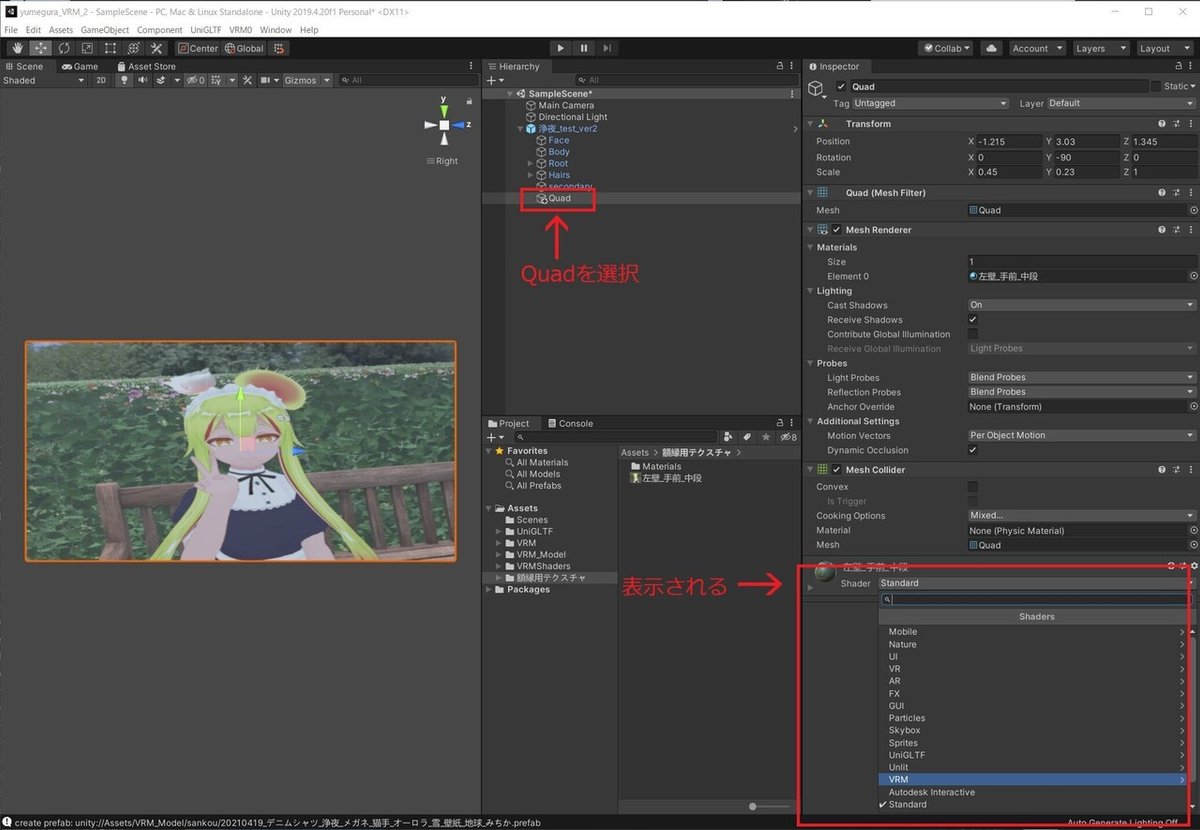Open Transform component help icon
The image size is (1200, 830).
[x=1162, y=124]
